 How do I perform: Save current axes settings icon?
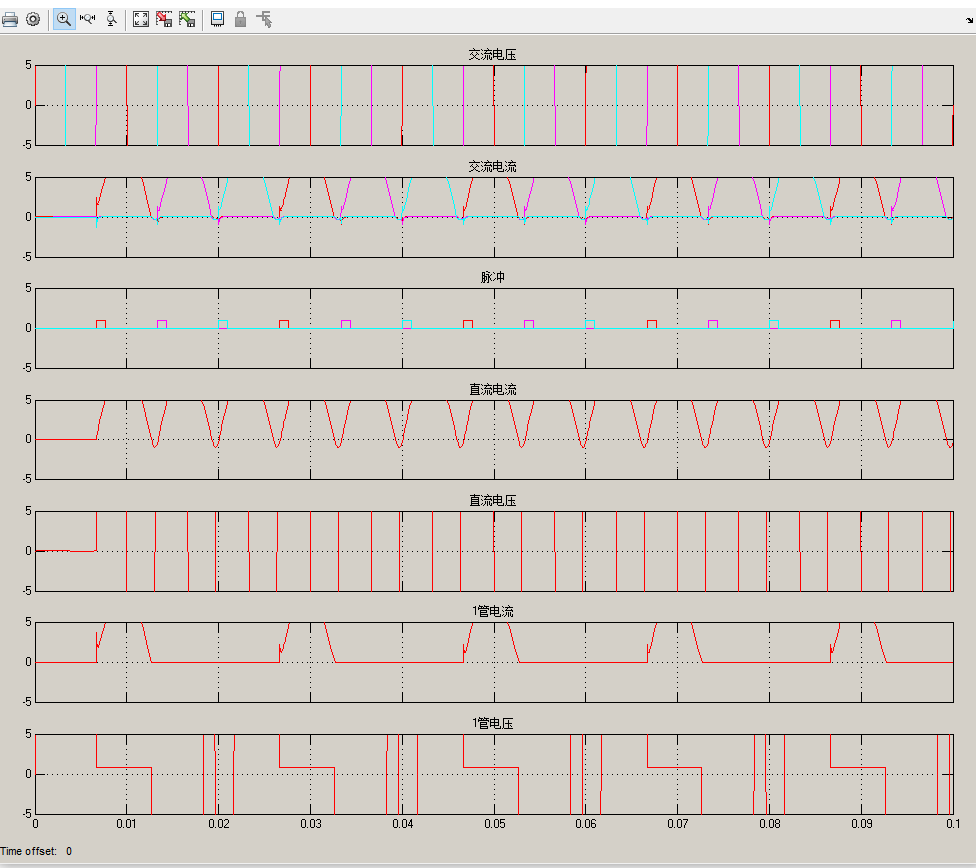coord(164,19)
